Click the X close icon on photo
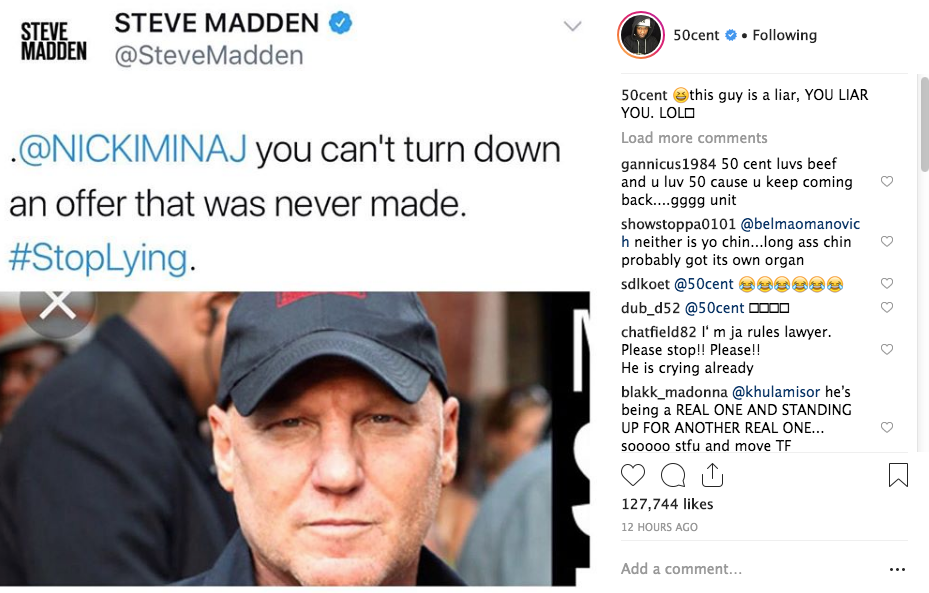Viewport: 929px width, 593px height. point(57,306)
